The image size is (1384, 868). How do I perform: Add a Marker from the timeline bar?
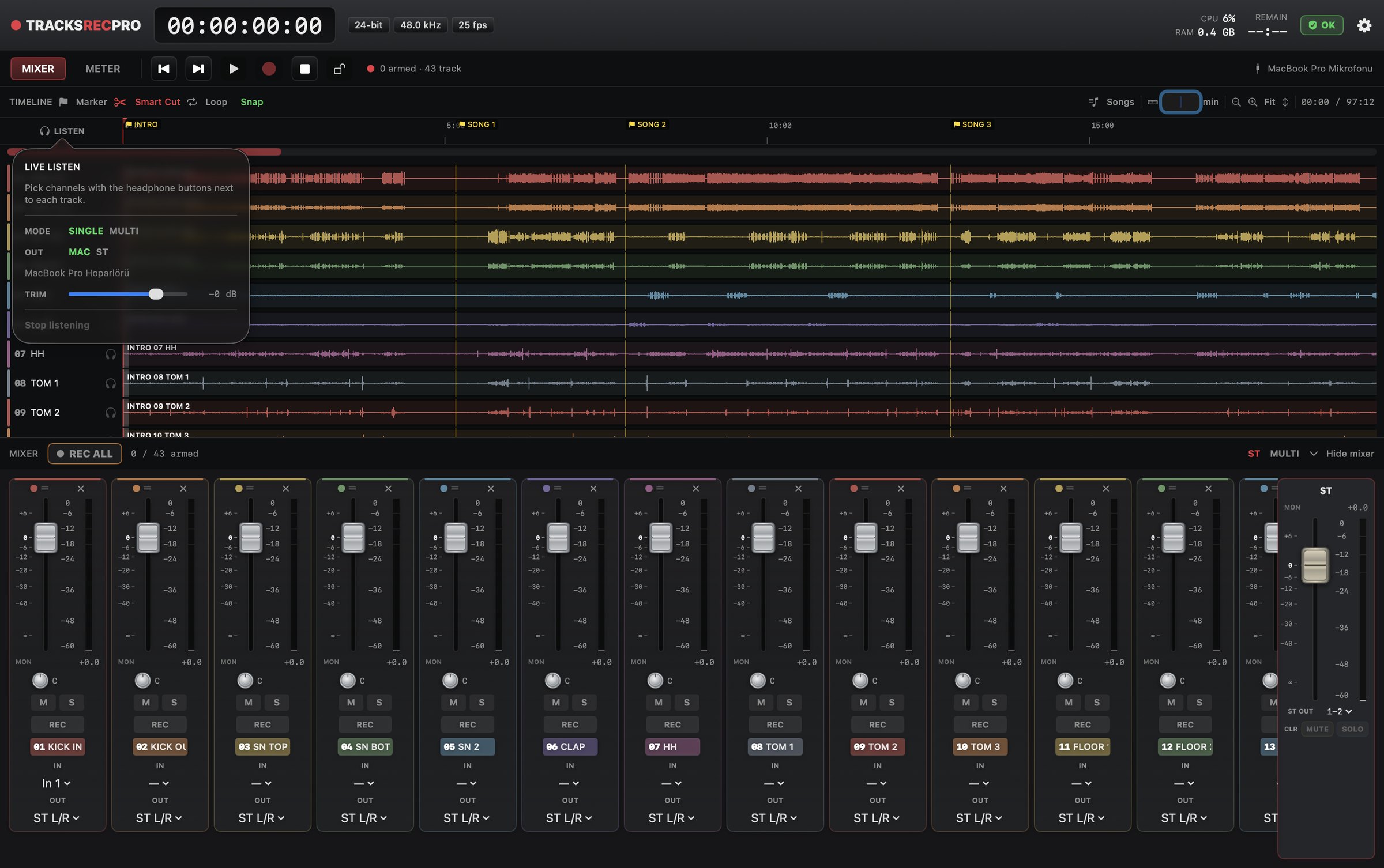point(84,102)
